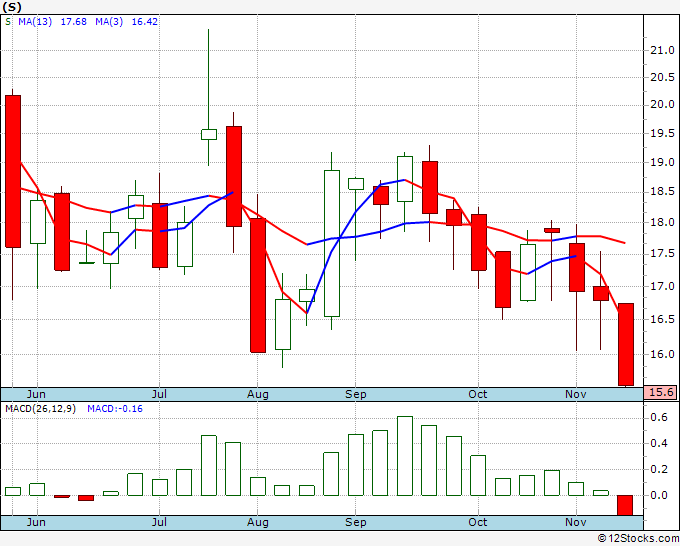The image size is (680, 546).
Task: Click the 12Stocks.com copyright link
Action: click(x=638, y=538)
